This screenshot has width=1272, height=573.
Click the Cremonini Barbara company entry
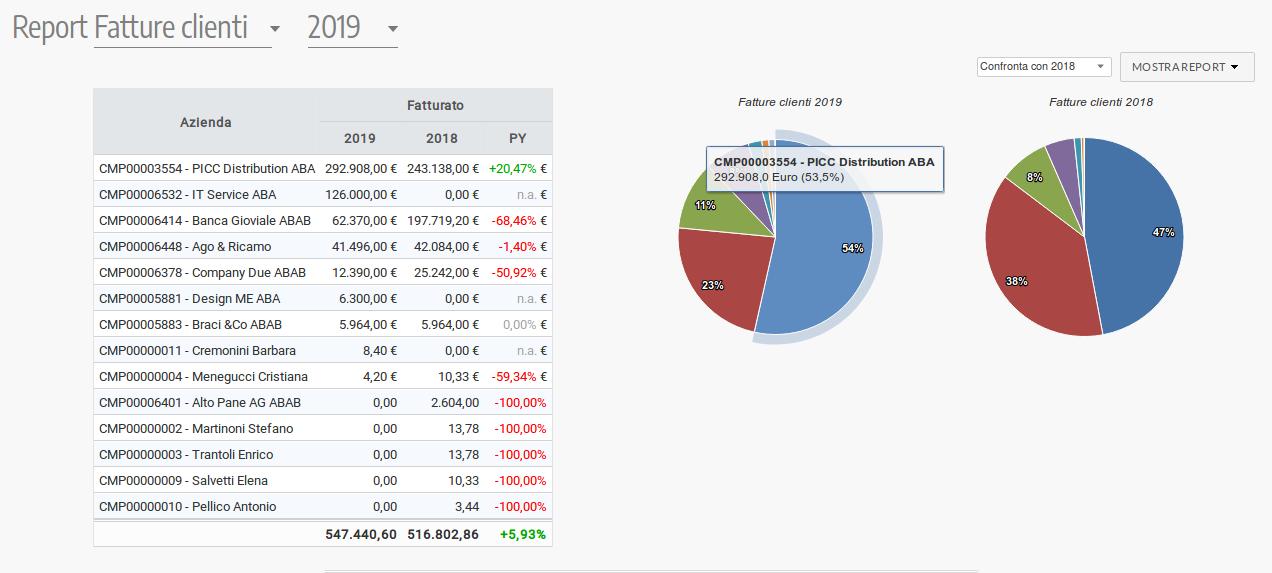(197, 351)
